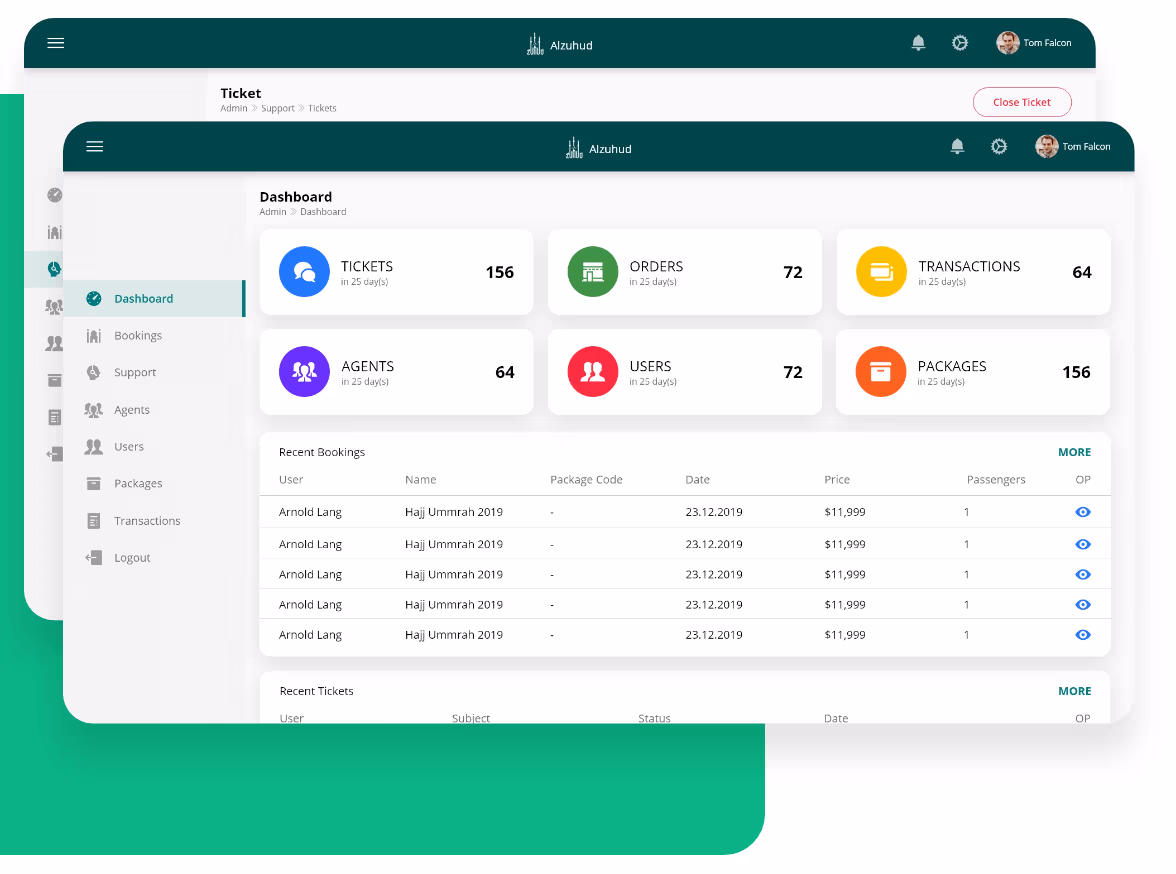This screenshot has width=1176, height=874.
Task: Open settings gear in Dashboard header
Action: tap(998, 147)
